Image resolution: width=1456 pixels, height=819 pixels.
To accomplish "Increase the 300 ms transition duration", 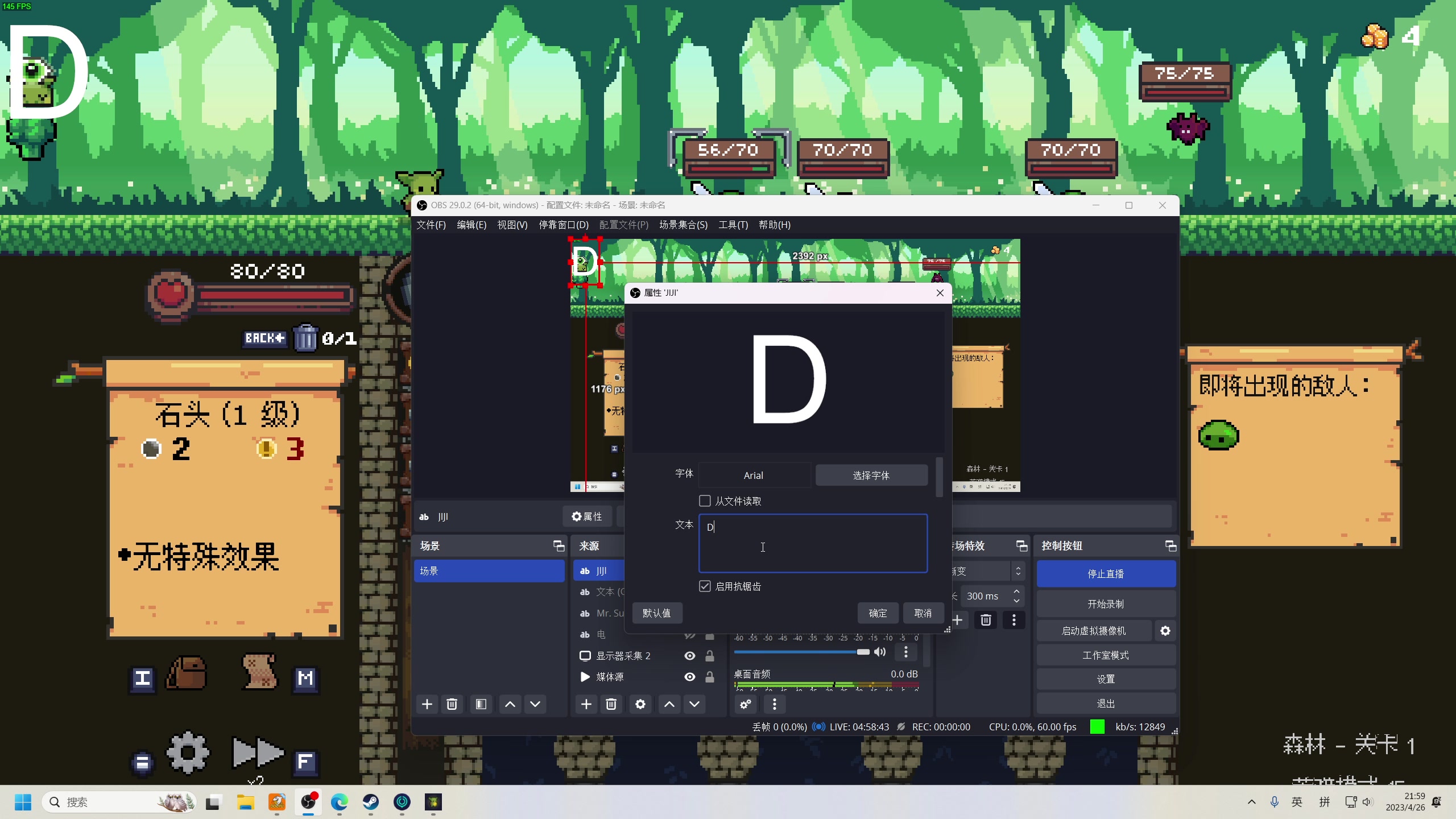I will [x=1017, y=591].
